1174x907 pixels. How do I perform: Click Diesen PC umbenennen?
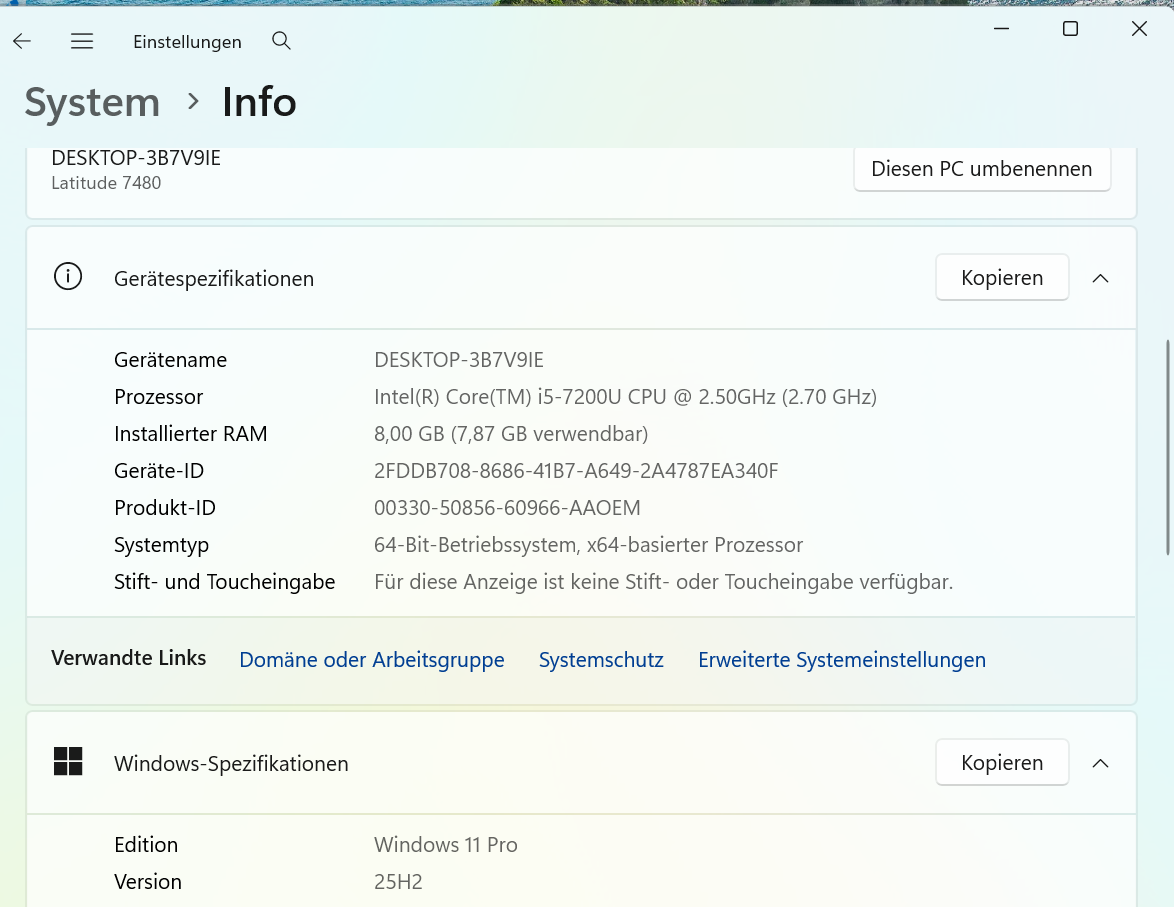pos(982,169)
